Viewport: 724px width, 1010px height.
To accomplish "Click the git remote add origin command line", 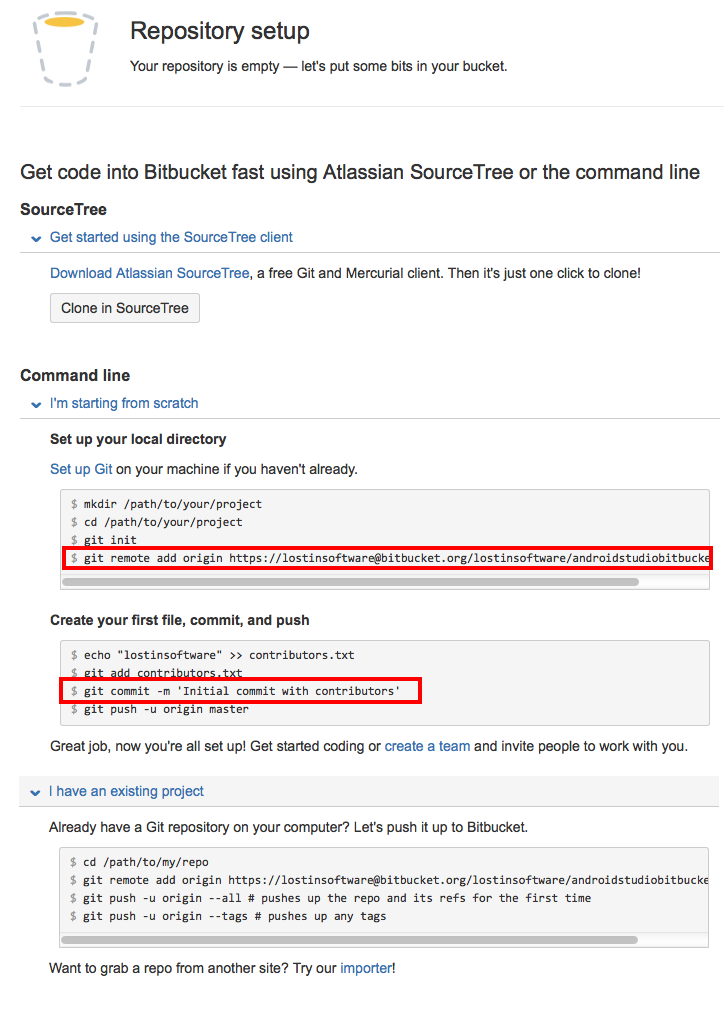I will coord(390,558).
